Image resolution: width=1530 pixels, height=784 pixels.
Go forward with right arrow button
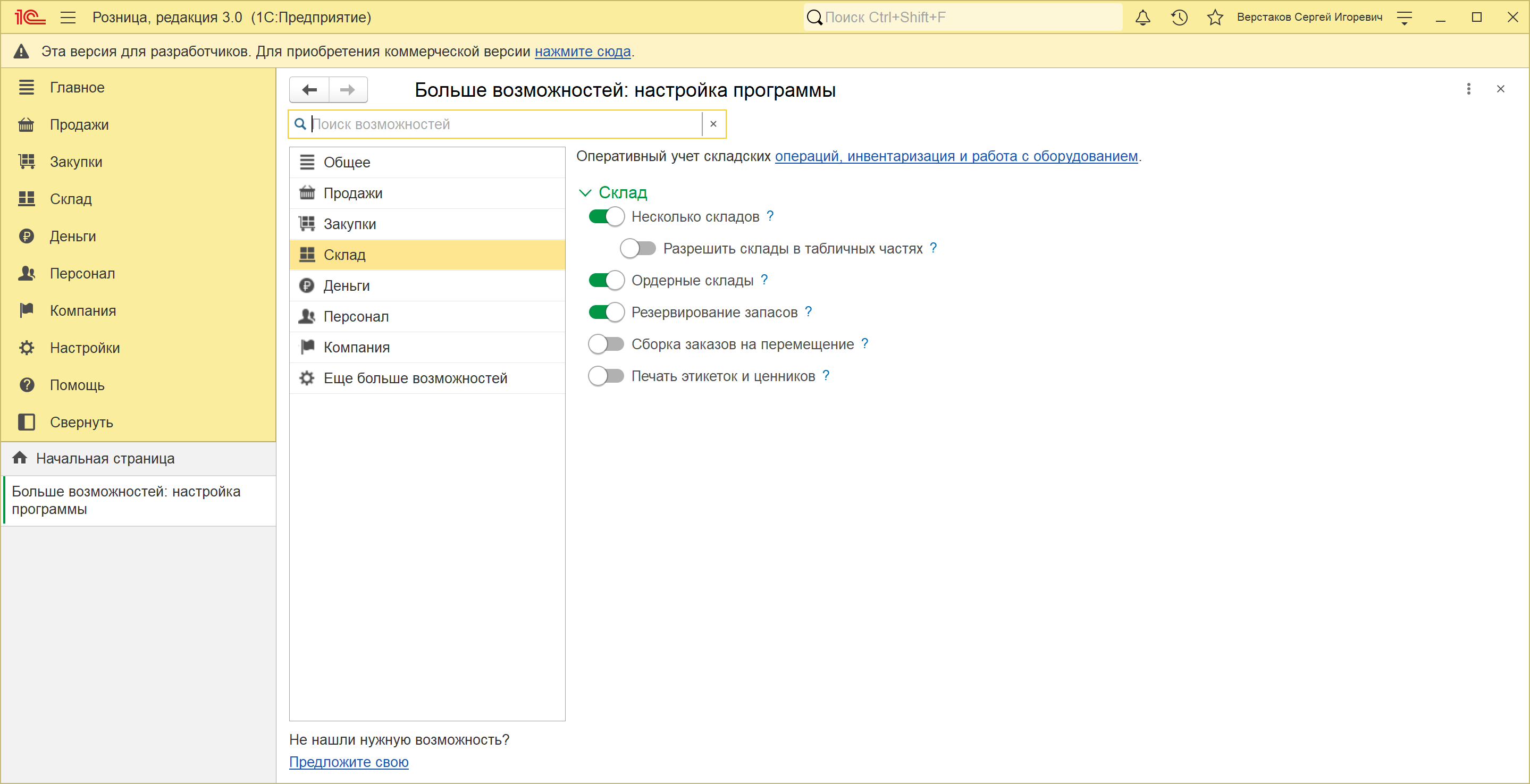pos(348,90)
